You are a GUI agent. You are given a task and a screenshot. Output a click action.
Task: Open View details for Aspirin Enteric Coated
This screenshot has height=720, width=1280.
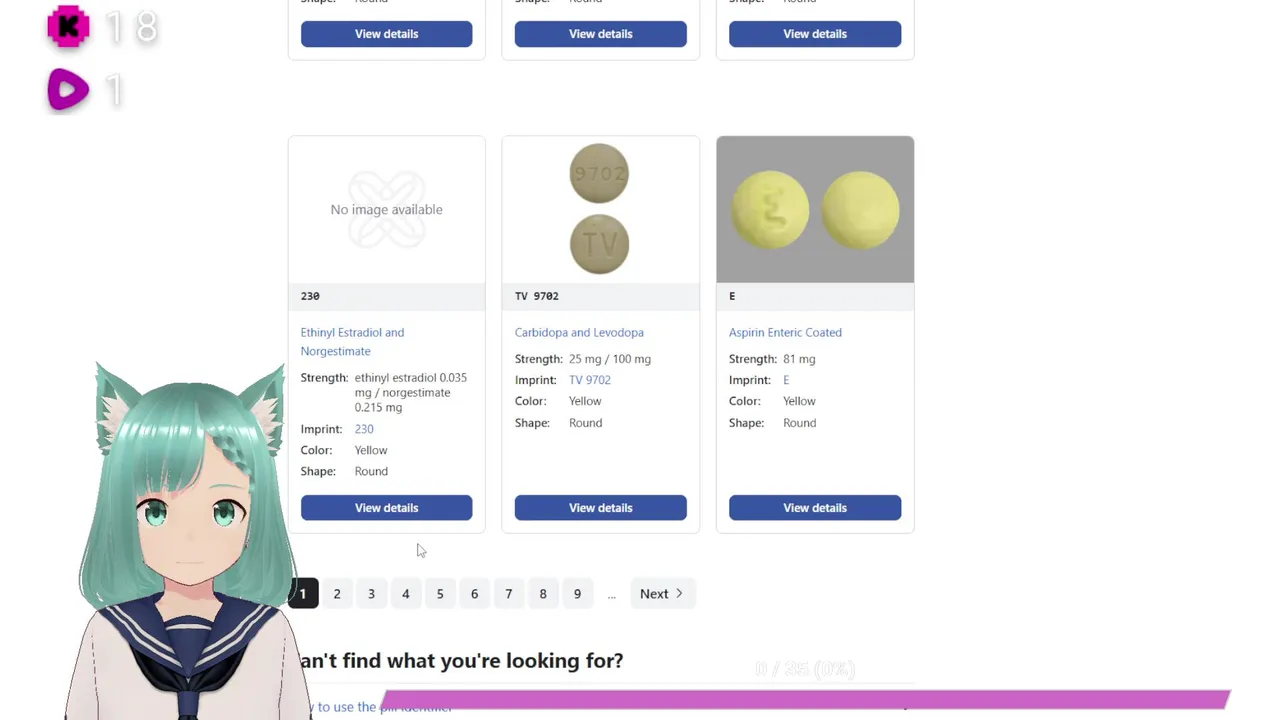tap(814, 508)
